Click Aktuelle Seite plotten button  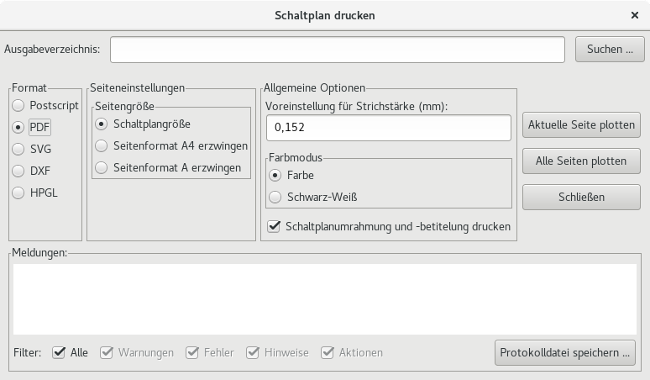[581, 125]
